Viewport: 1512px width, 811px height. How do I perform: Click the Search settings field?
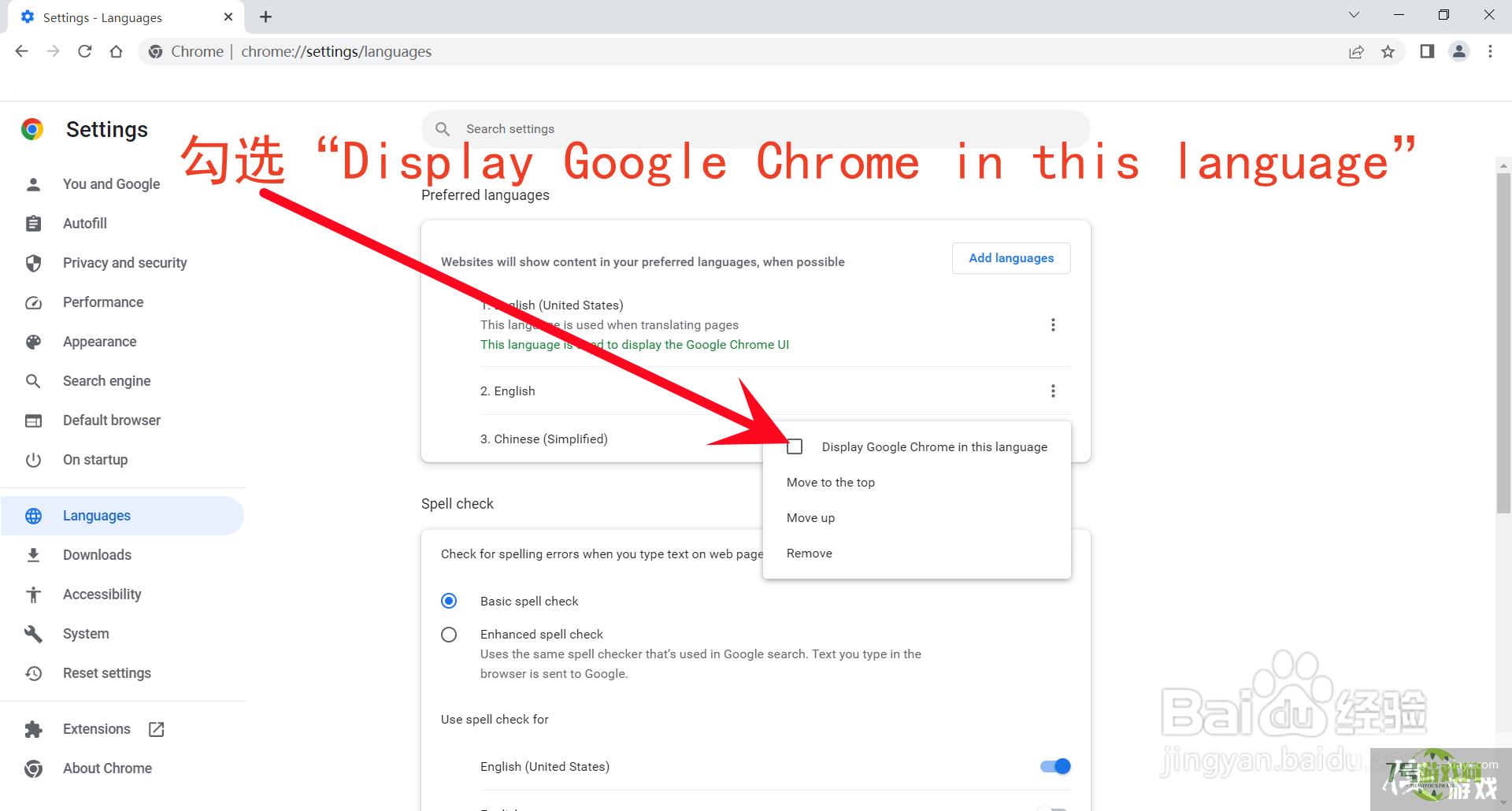(x=756, y=128)
